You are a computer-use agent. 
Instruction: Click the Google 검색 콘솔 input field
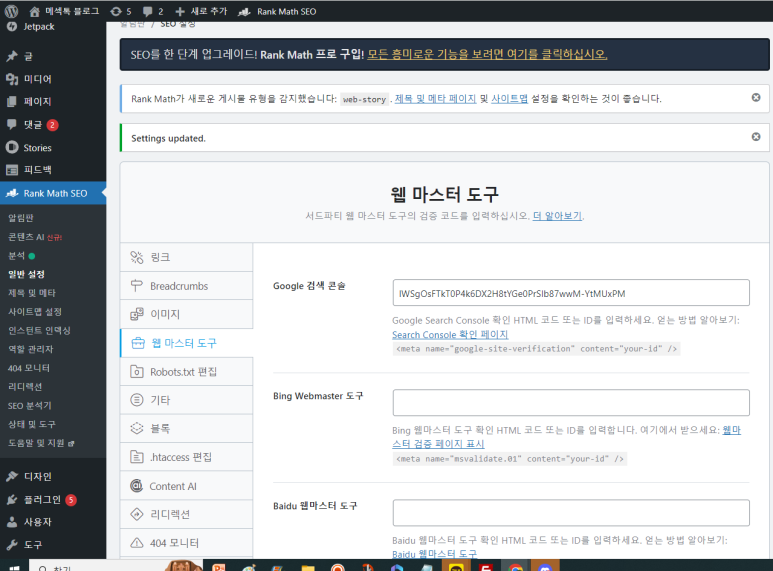click(x=571, y=293)
